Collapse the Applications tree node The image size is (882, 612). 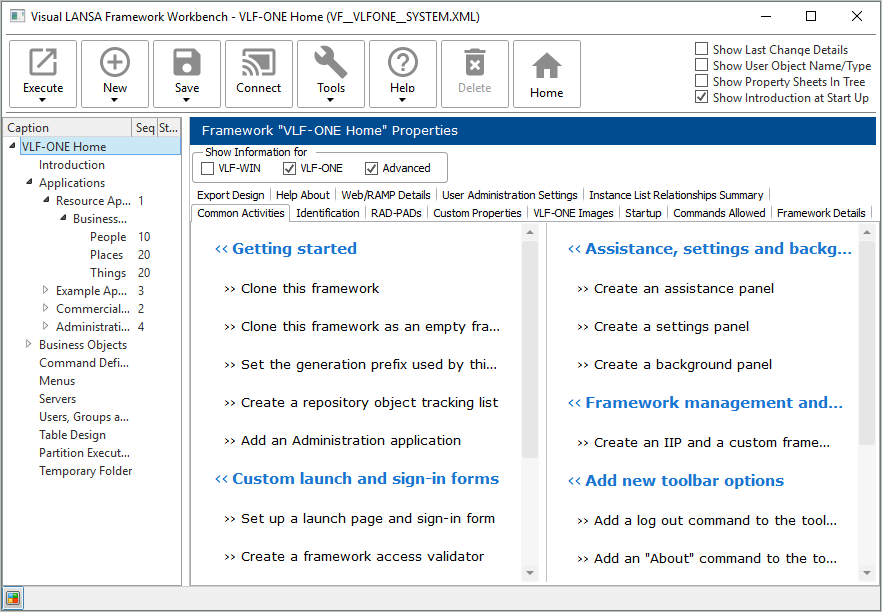point(29,183)
